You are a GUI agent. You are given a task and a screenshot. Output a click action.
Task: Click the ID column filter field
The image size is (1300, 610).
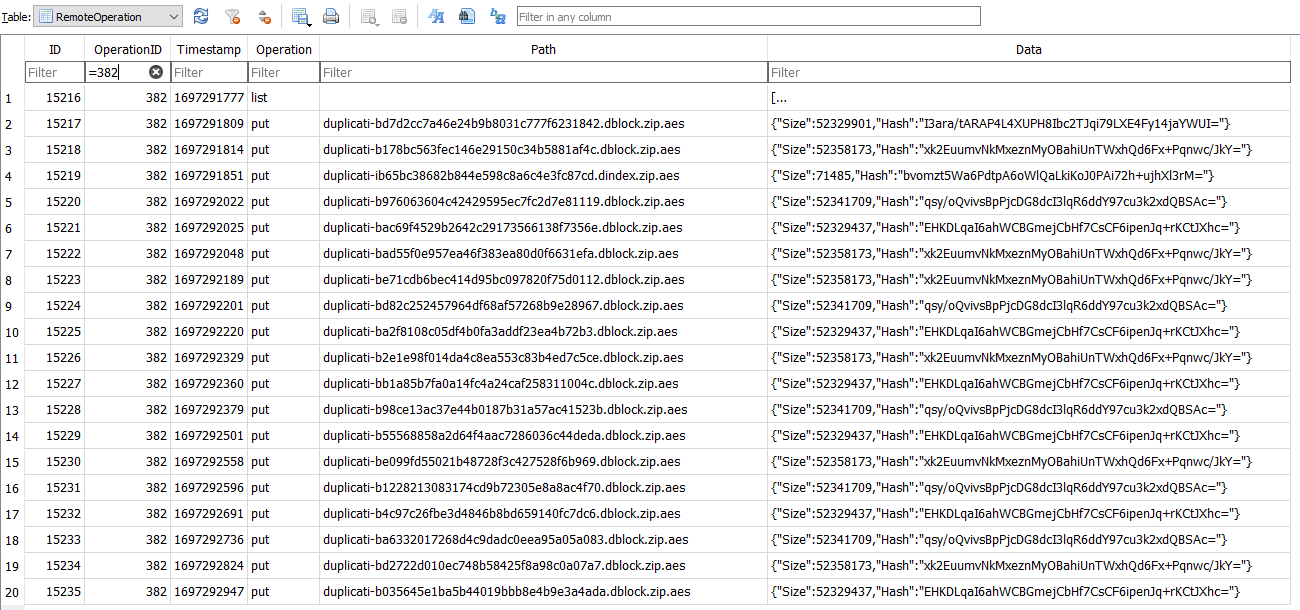coord(54,72)
